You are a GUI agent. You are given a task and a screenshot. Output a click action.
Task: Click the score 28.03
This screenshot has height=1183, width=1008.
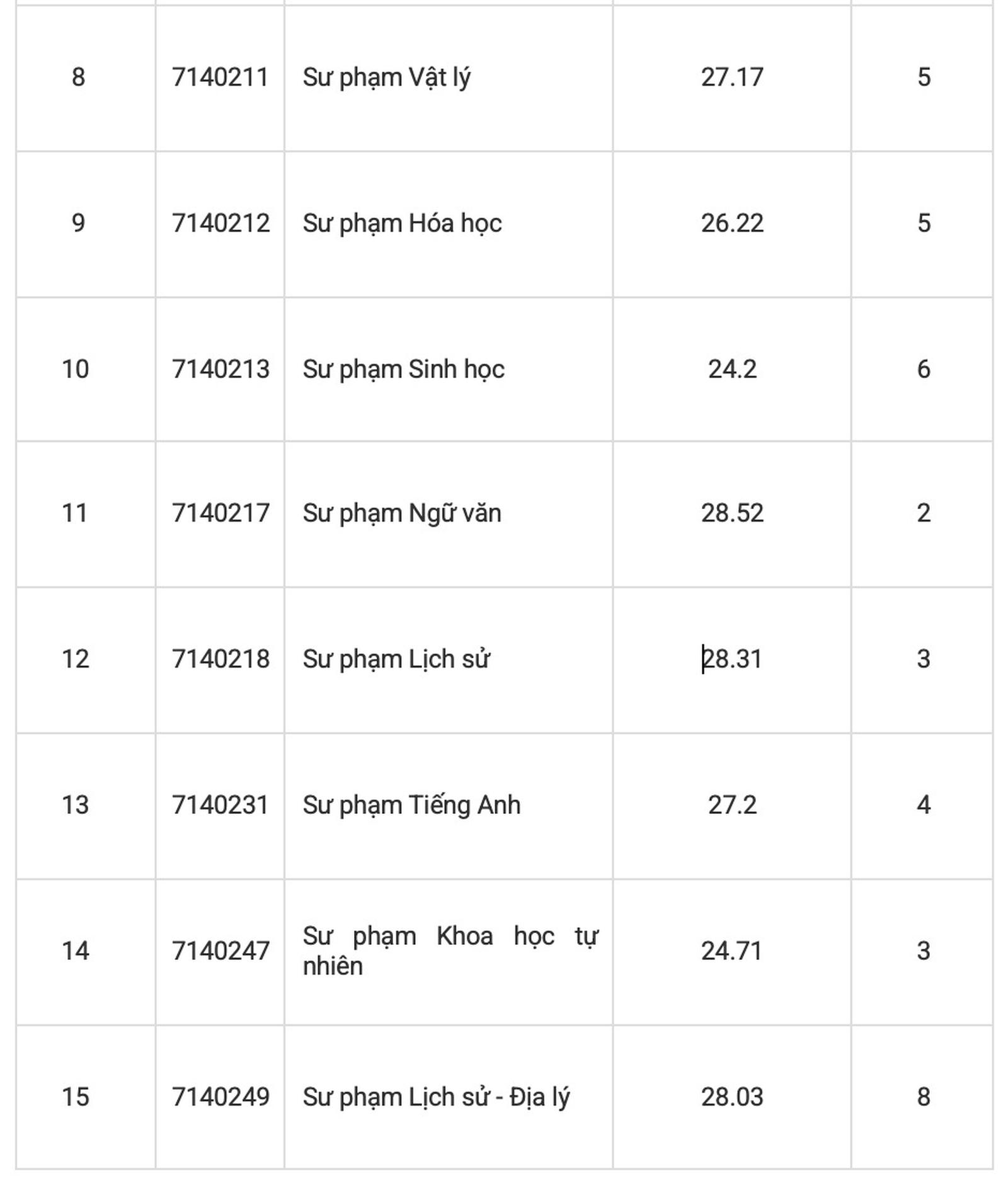pyautogui.click(x=731, y=1097)
